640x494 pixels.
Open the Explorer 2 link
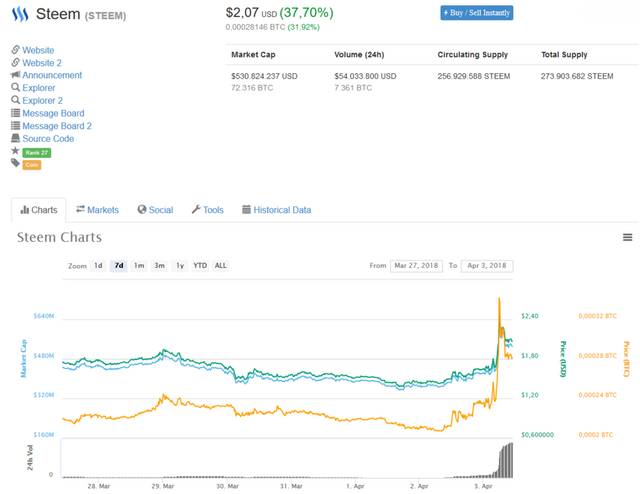click(42, 100)
